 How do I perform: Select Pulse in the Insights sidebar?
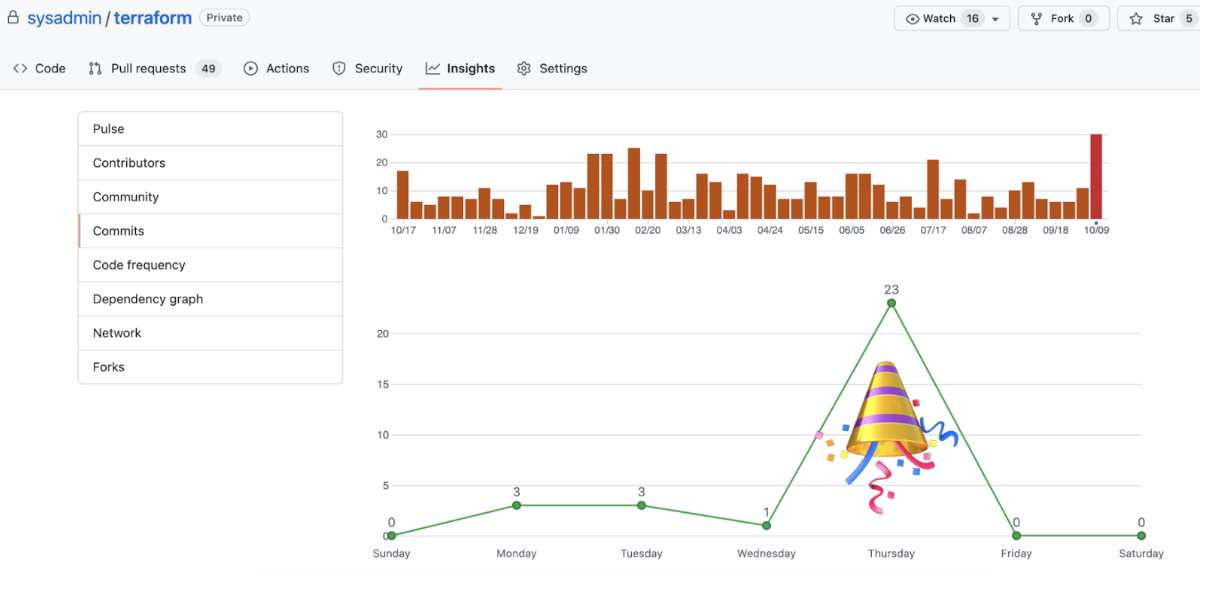[109, 129]
